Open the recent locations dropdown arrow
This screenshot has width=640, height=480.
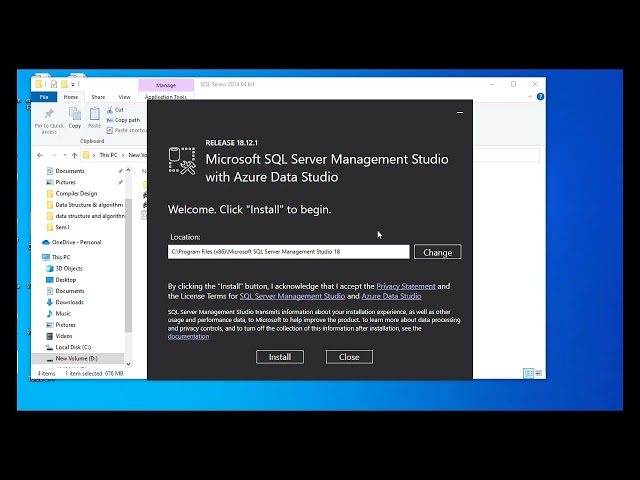64,155
